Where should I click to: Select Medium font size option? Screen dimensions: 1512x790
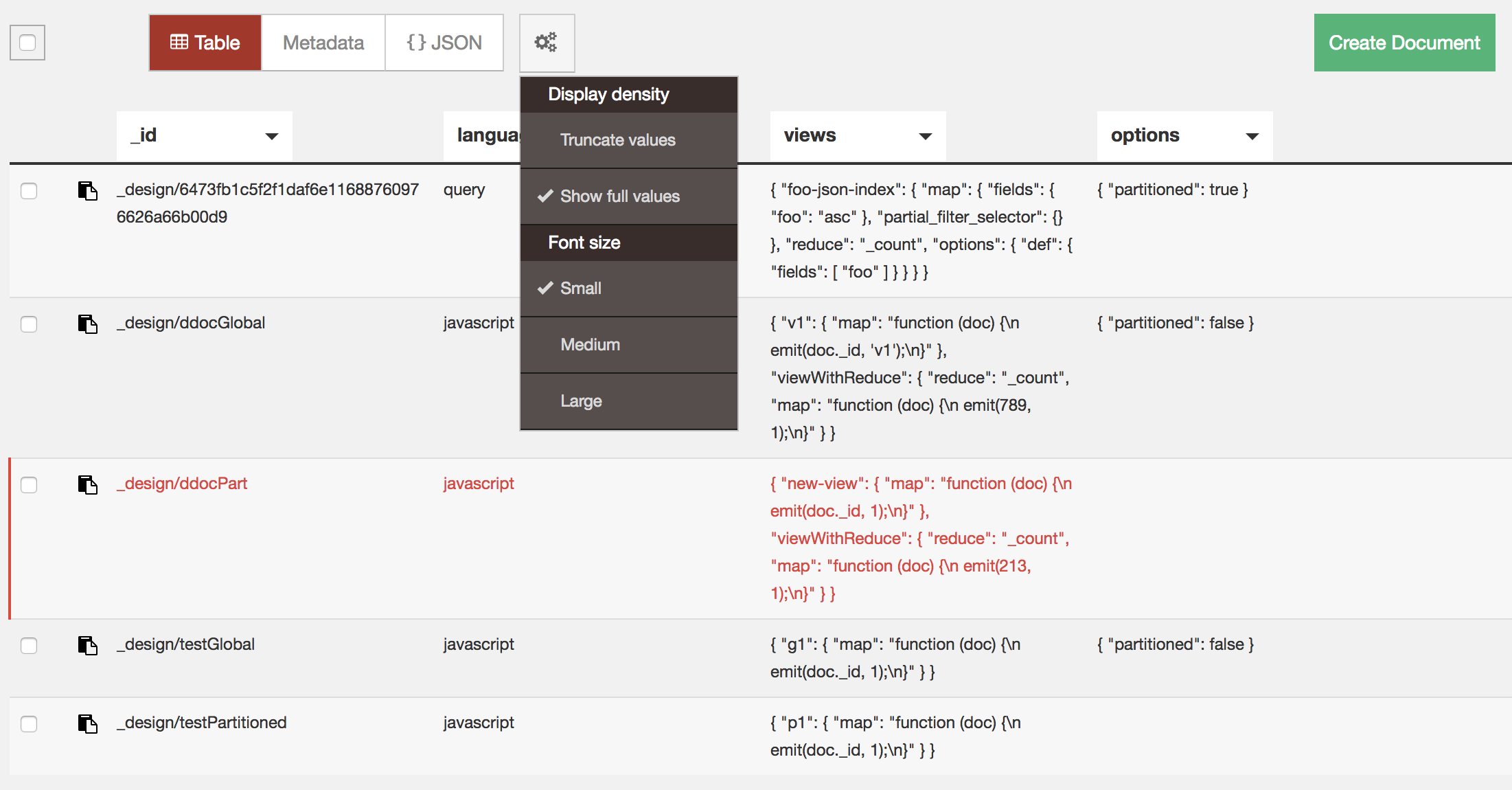(590, 345)
